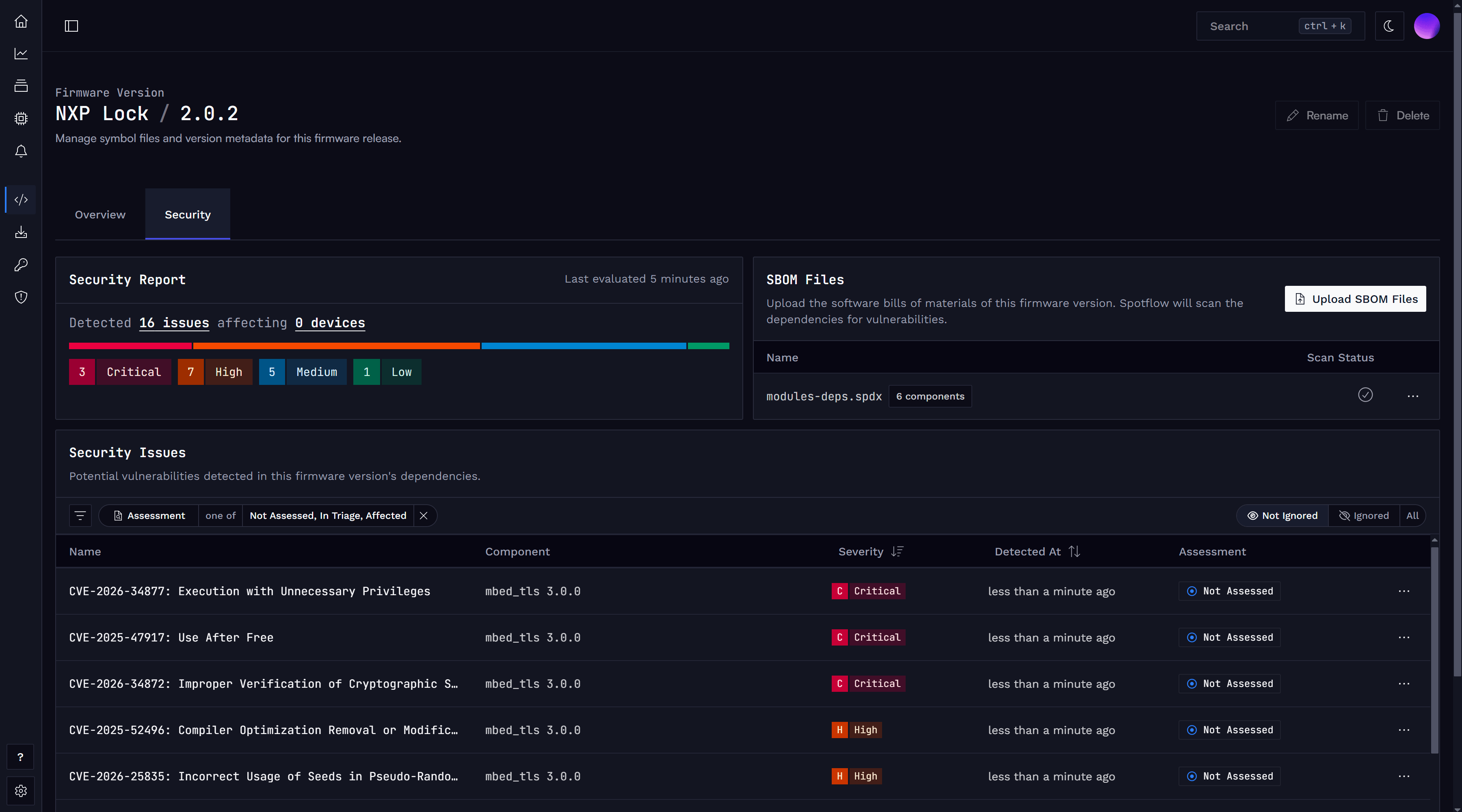Open the filter list icon
Viewport: 1462px width, 812px height.
(80, 515)
